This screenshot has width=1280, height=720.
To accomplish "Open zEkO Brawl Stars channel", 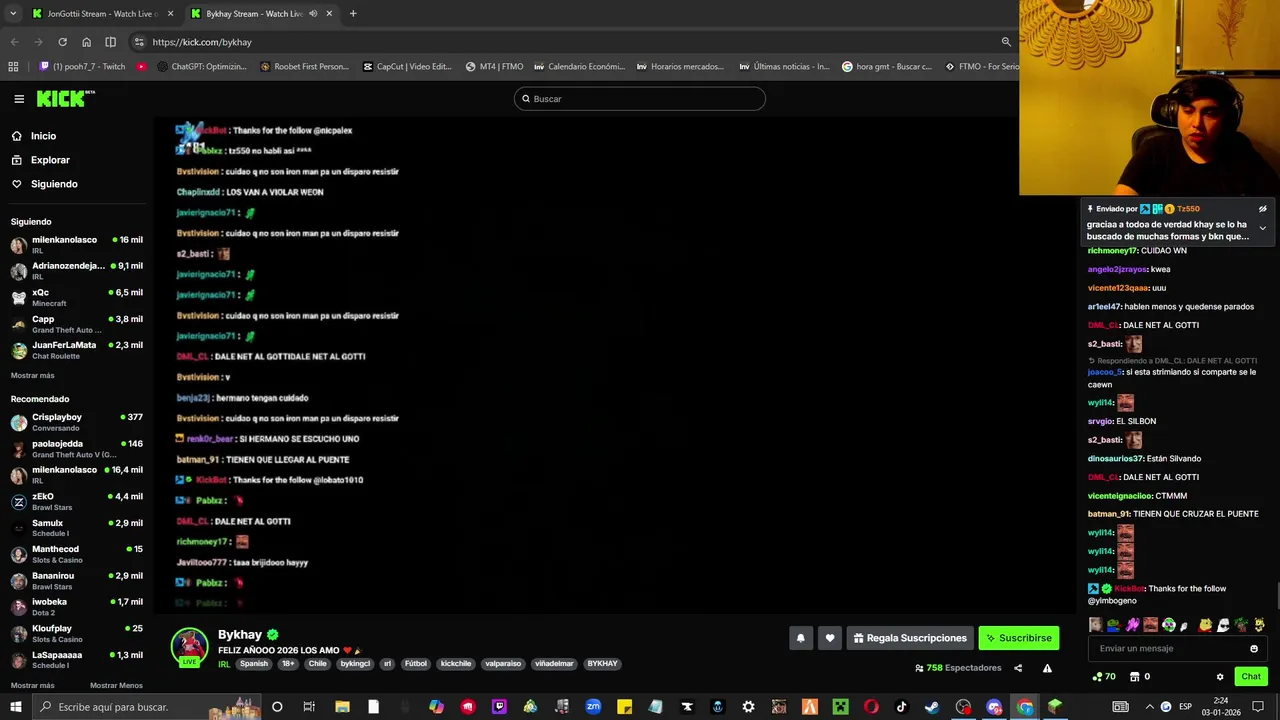I will 76,501.
